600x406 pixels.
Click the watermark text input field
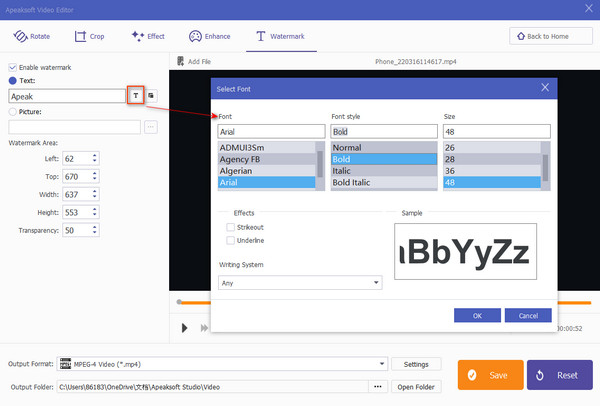(x=67, y=96)
